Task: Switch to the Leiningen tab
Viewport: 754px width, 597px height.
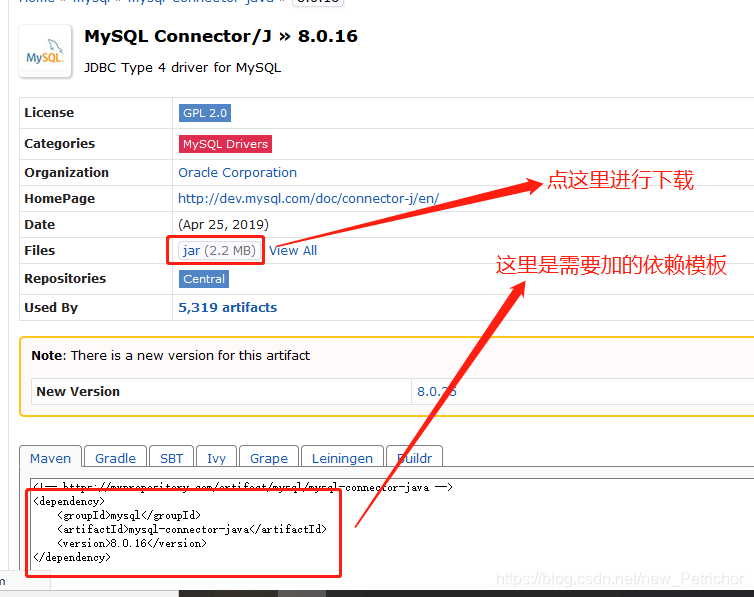Action: click(x=342, y=458)
